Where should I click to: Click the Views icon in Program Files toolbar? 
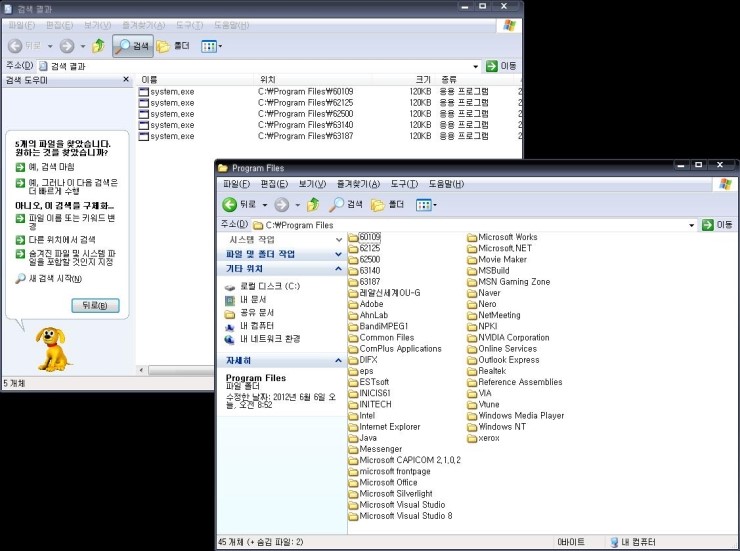point(423,205)
